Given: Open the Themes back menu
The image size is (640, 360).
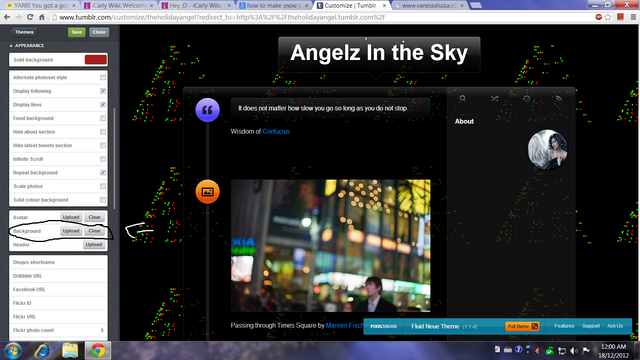Looking at the screenshot, I should click(x=23, y=32).
